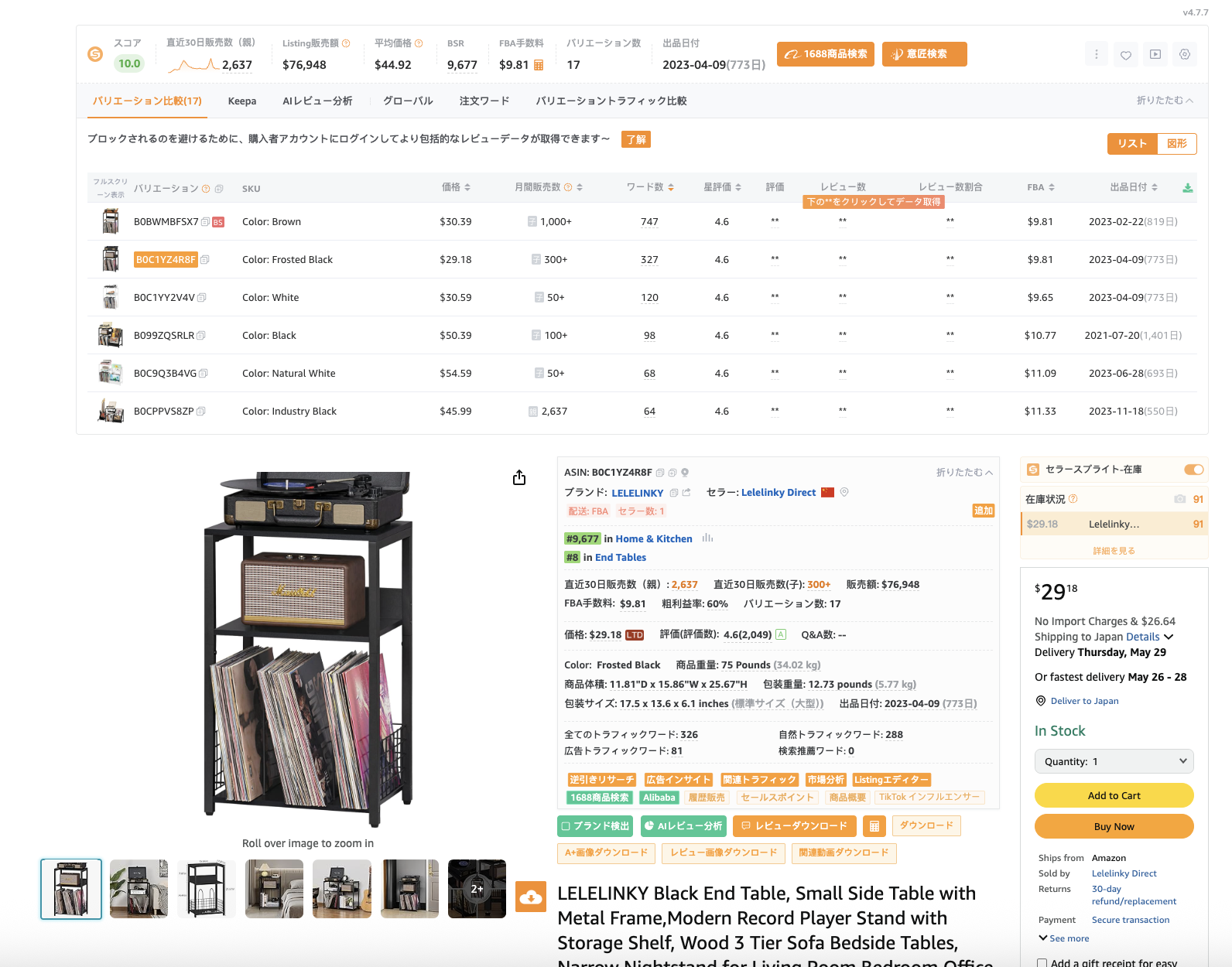
Task: Open the settings gear icon in header
Action: tap(1184, 54)
